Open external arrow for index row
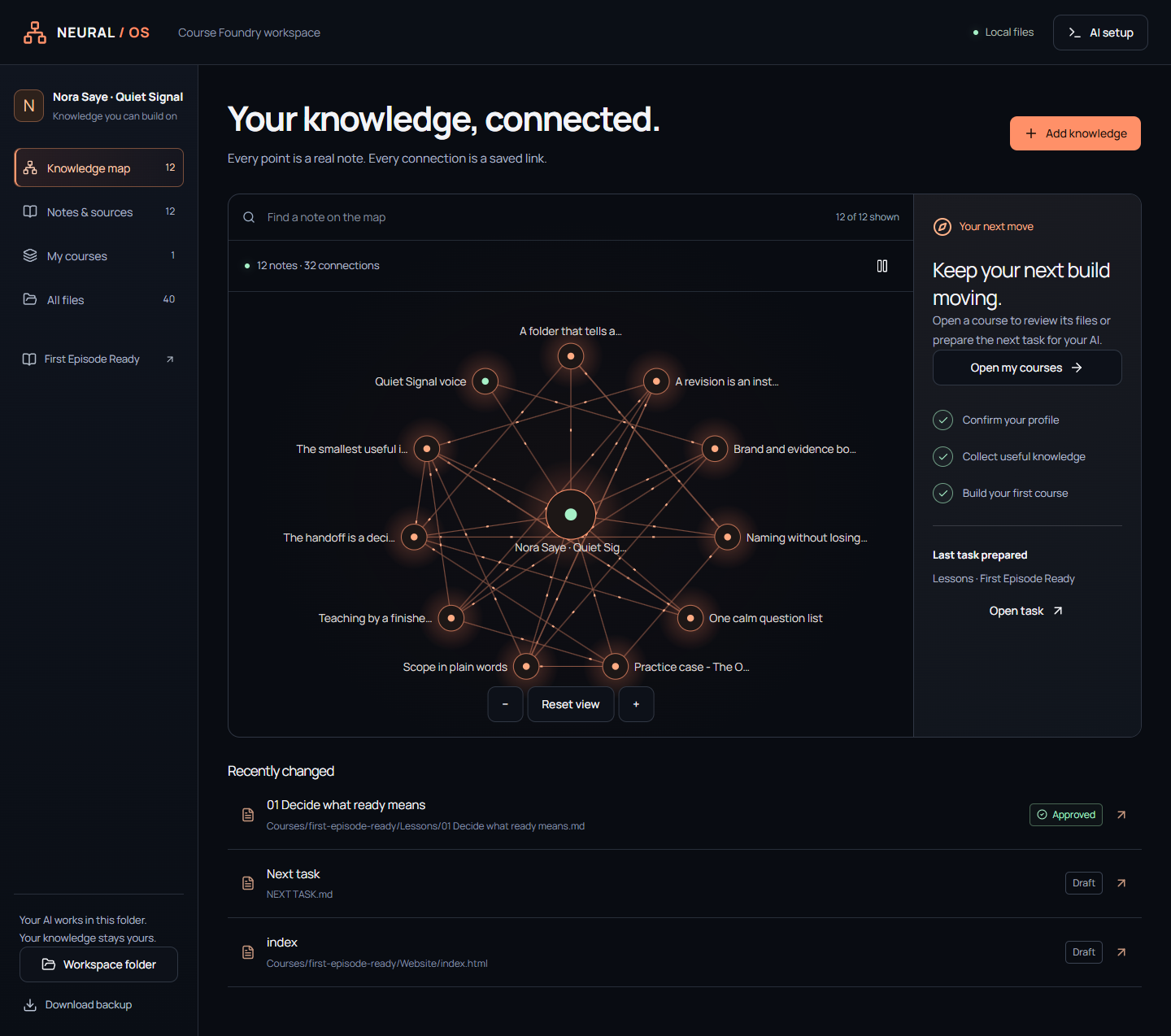Image resolution: width=1171 pixels, height=1036 pixels. pyautogui.click(x=1121, y=952)
